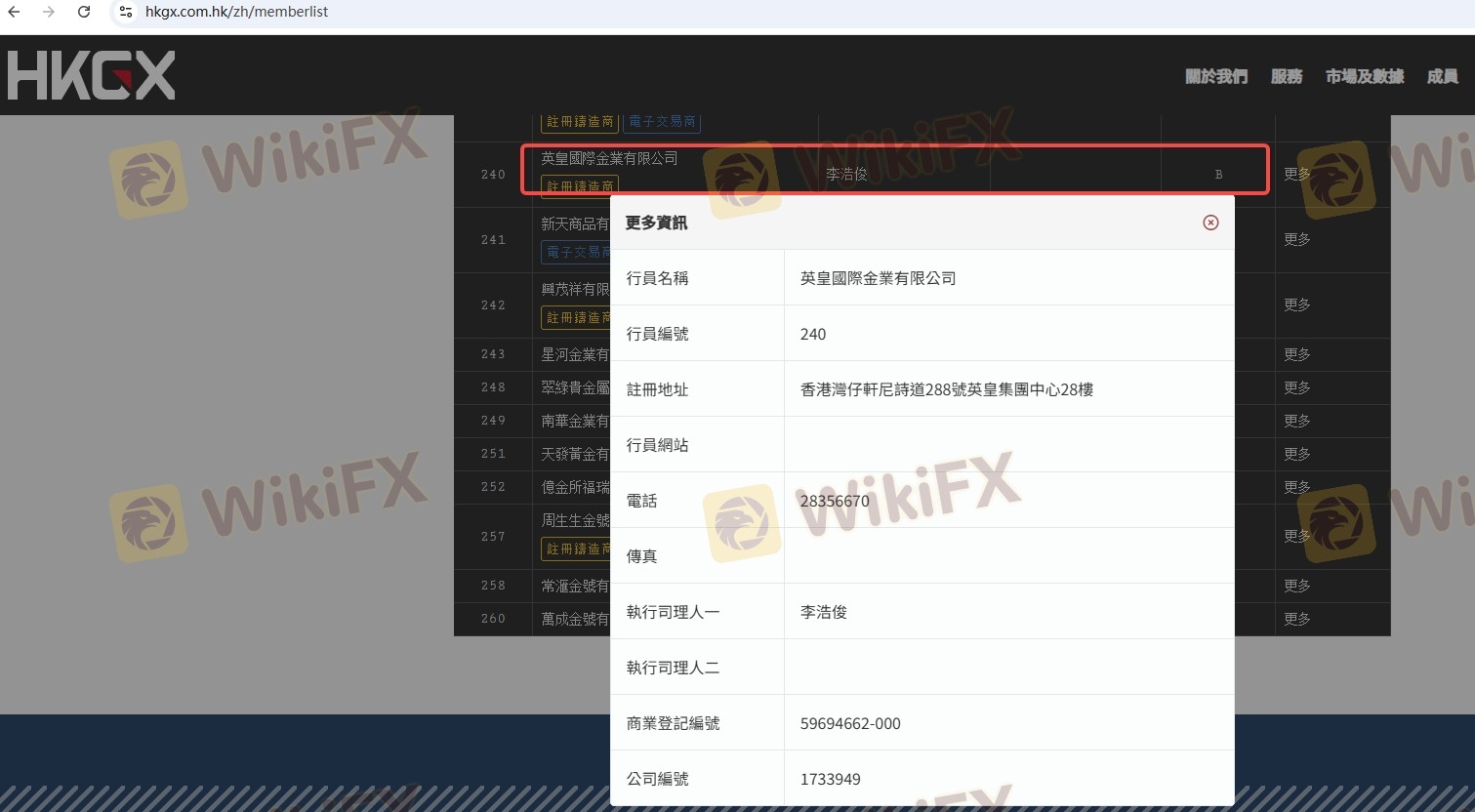Select 公司編號 value 1733949

tap(830, 779)
